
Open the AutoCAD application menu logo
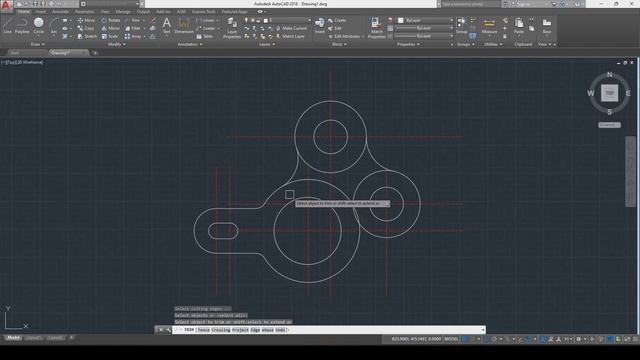pyautogui.click(x=6, y=5)
